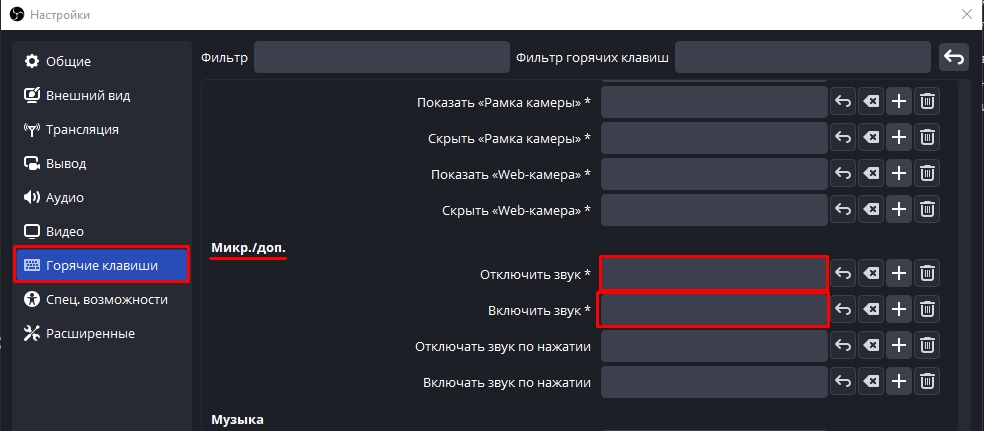Screen dimensions: 984x431
Task: Click the Микр./доп. section heading
Action: (x=249, y=247)
